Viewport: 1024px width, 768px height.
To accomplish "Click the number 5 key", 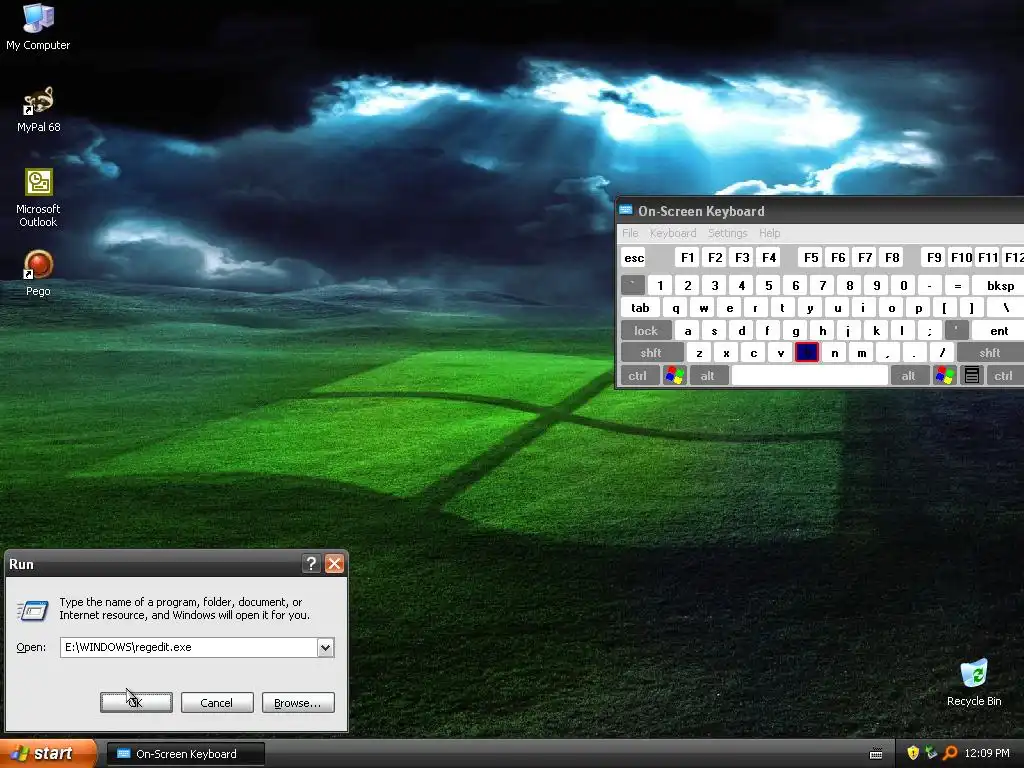I will coord(769,285).
